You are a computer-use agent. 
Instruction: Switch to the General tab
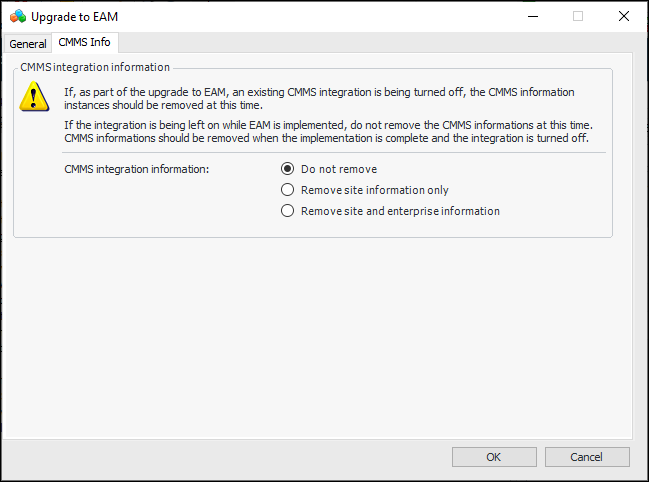28,44
